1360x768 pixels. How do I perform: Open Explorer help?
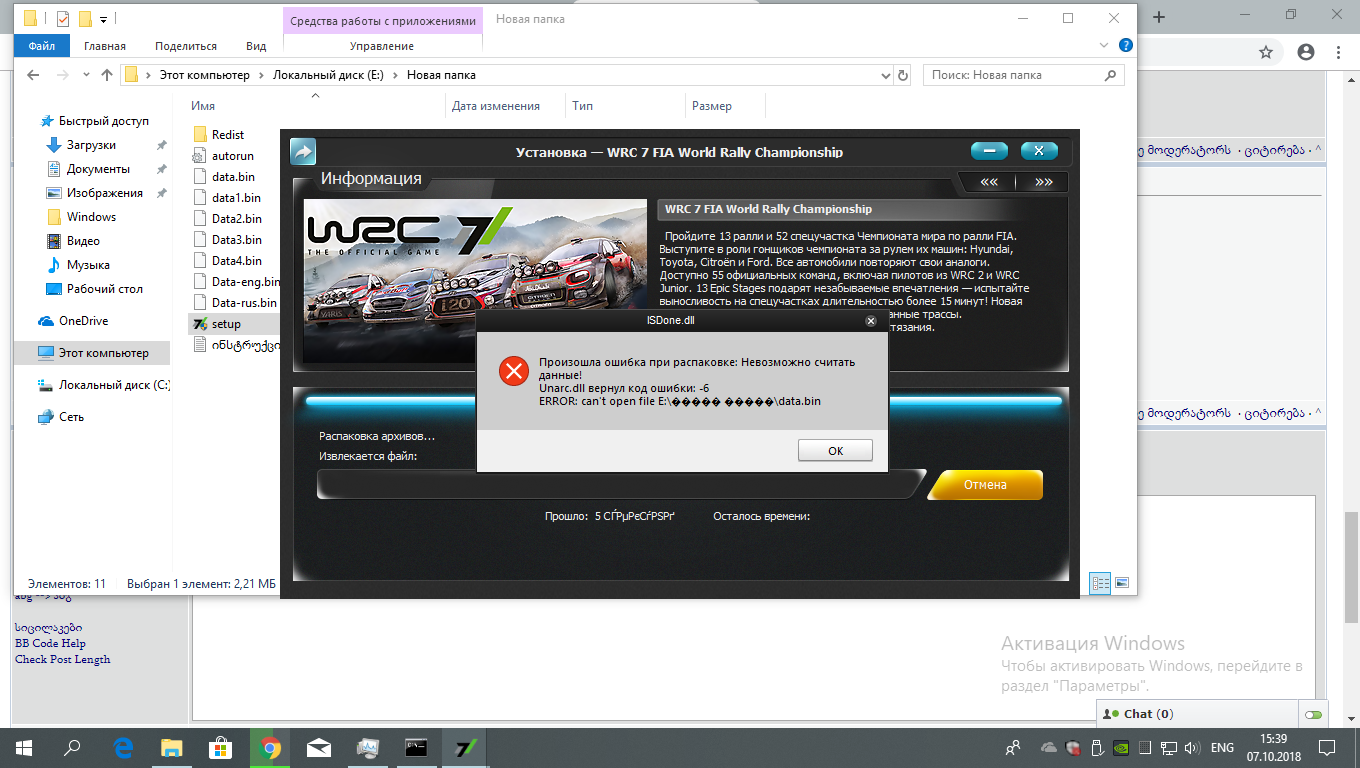1125,45
